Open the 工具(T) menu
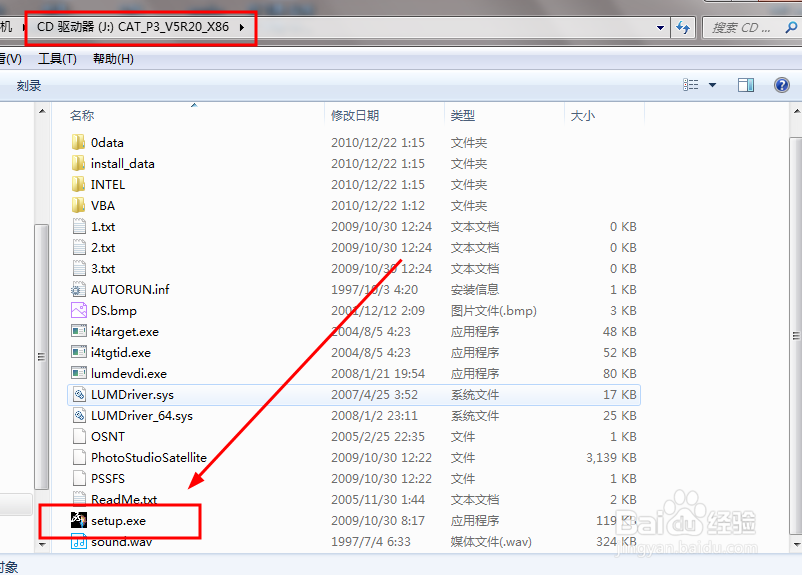802x575 pixels. point(57,59)
